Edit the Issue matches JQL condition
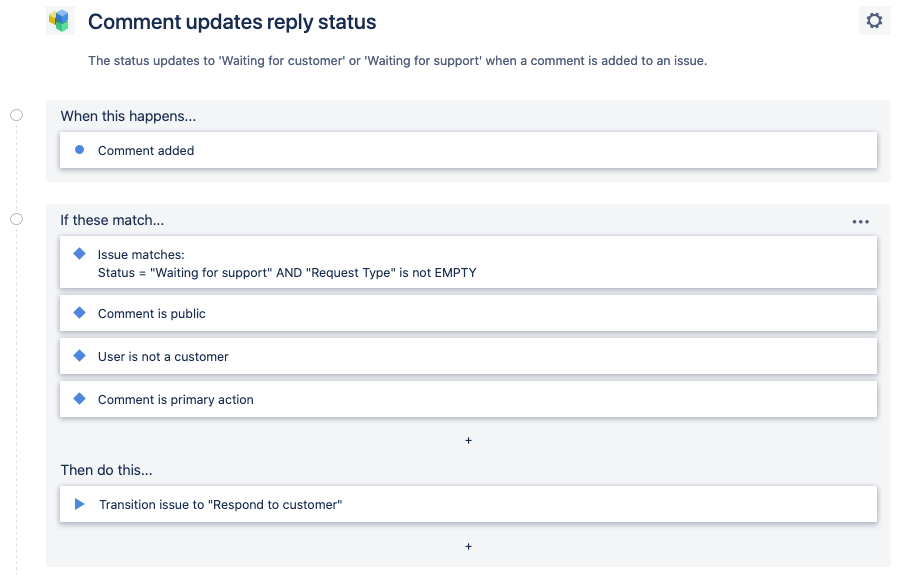The image size is (917, 575). click(x=468, y=263)
